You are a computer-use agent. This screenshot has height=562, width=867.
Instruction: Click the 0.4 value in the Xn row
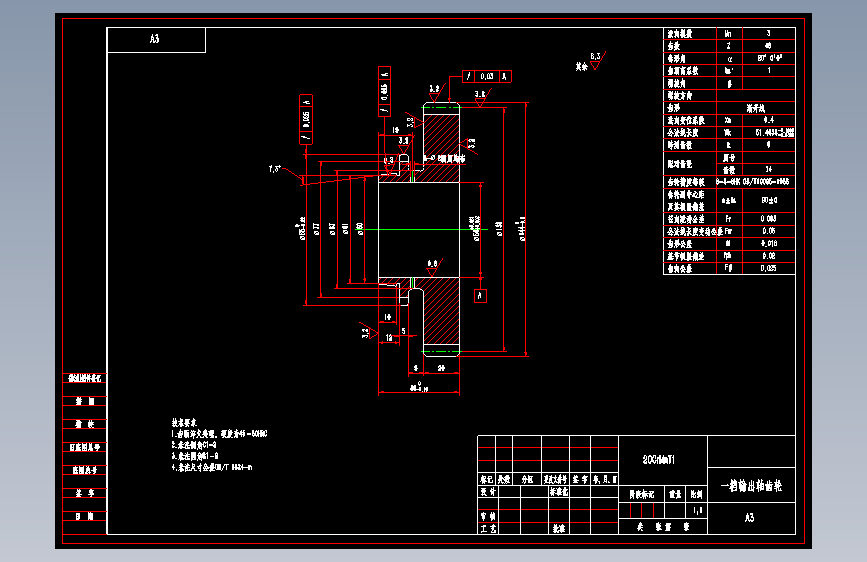(x=769, y=120)
